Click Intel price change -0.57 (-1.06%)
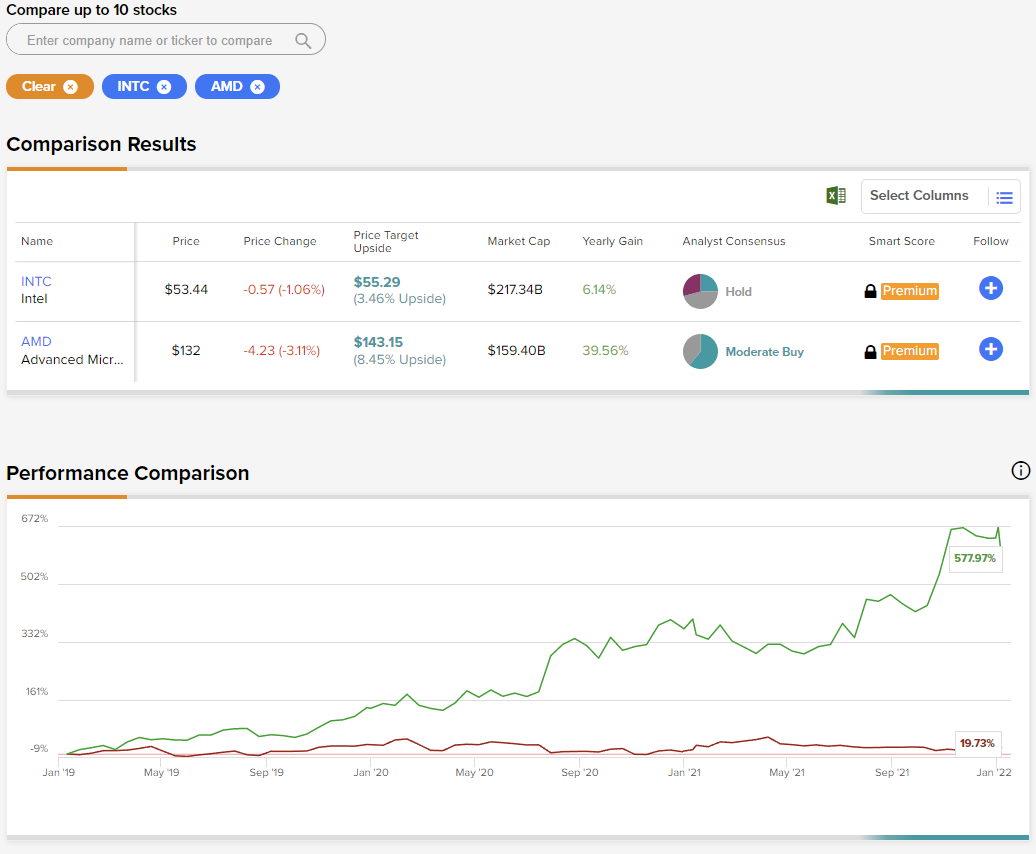 pos(284,289)
